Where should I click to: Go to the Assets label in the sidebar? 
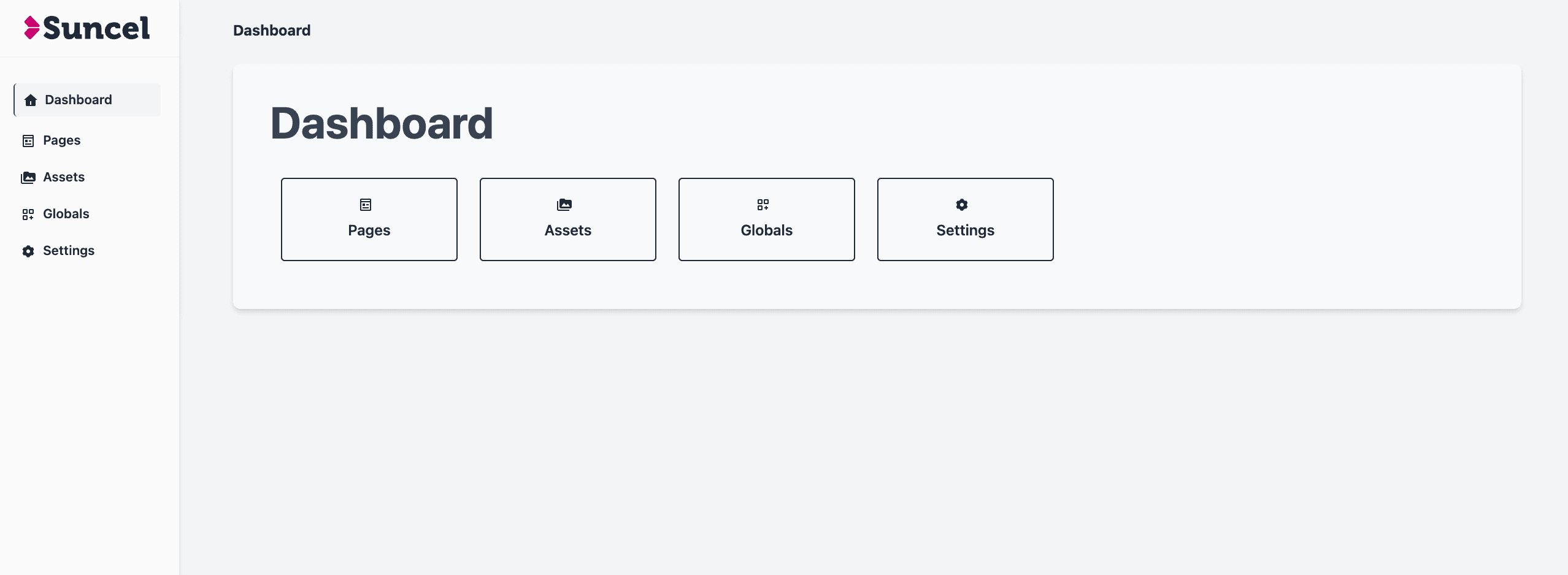[x=64, y=177]
